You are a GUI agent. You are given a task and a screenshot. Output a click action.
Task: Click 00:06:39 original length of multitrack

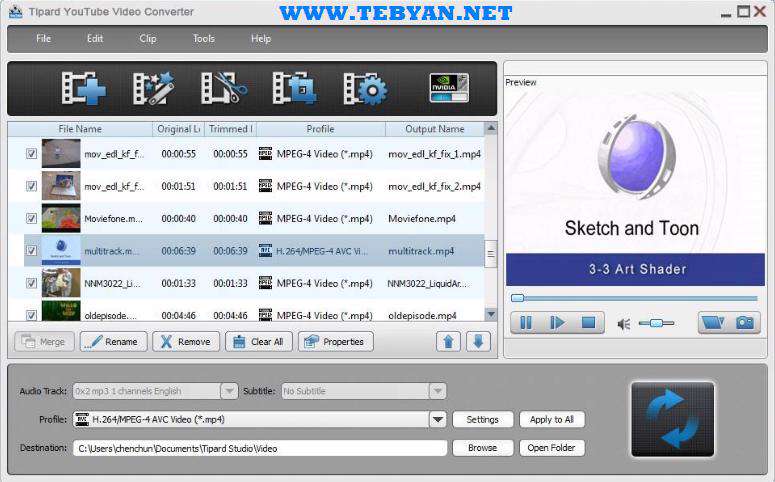[x=178, y=251]
